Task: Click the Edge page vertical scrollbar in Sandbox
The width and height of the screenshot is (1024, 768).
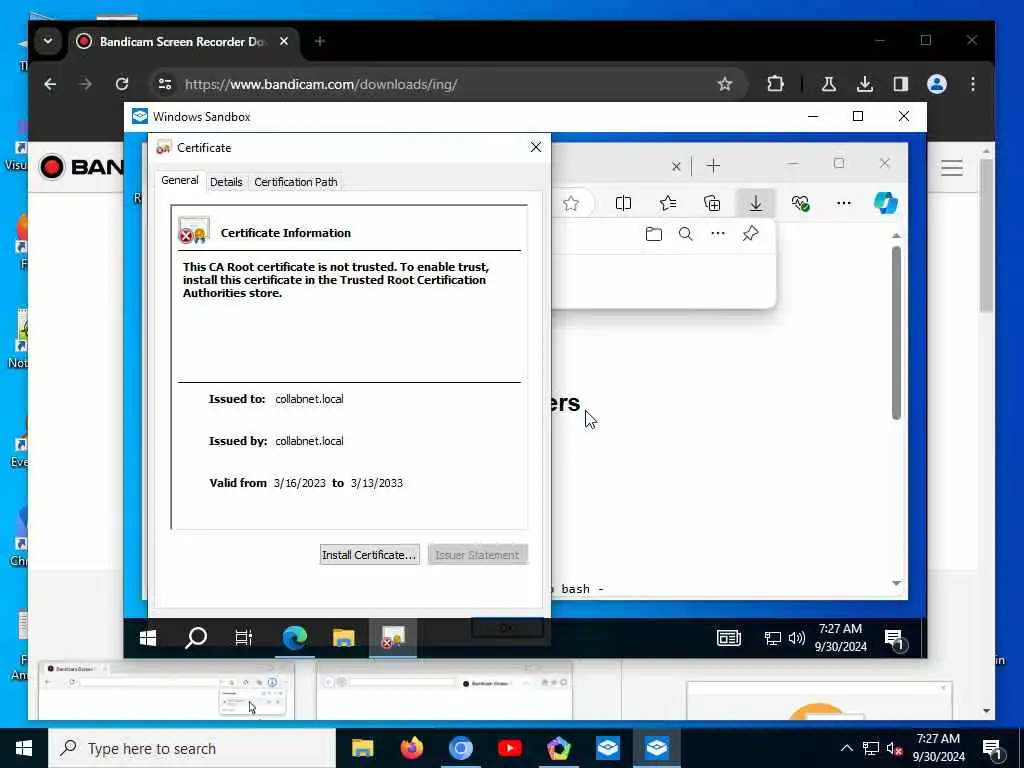Action: [896, 333]
